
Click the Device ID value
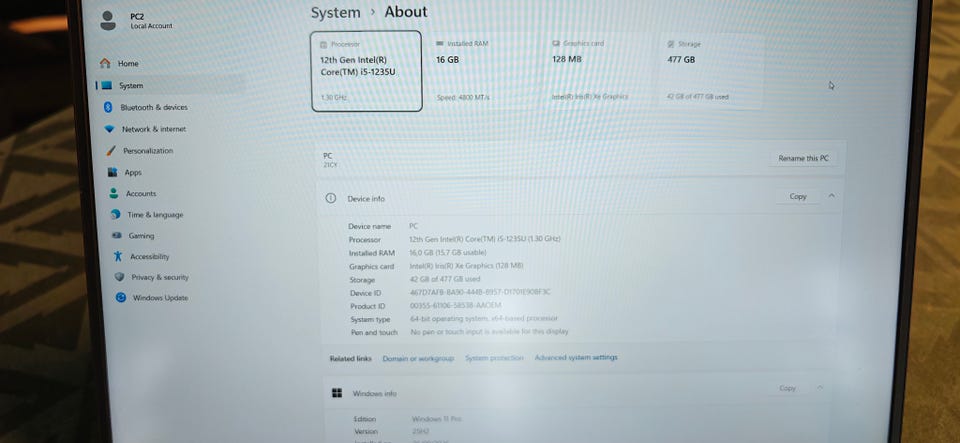tap(480, 292)
